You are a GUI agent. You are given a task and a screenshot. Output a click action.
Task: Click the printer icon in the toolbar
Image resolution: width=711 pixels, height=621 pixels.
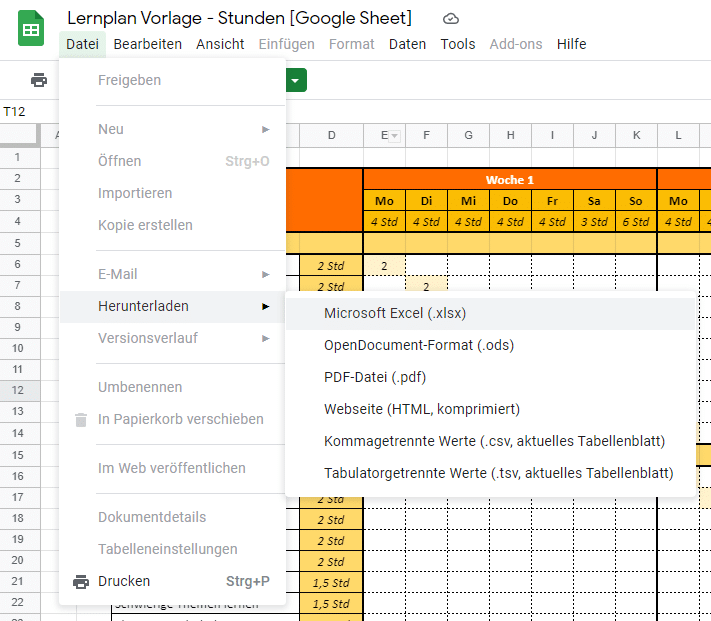(39, 80)
